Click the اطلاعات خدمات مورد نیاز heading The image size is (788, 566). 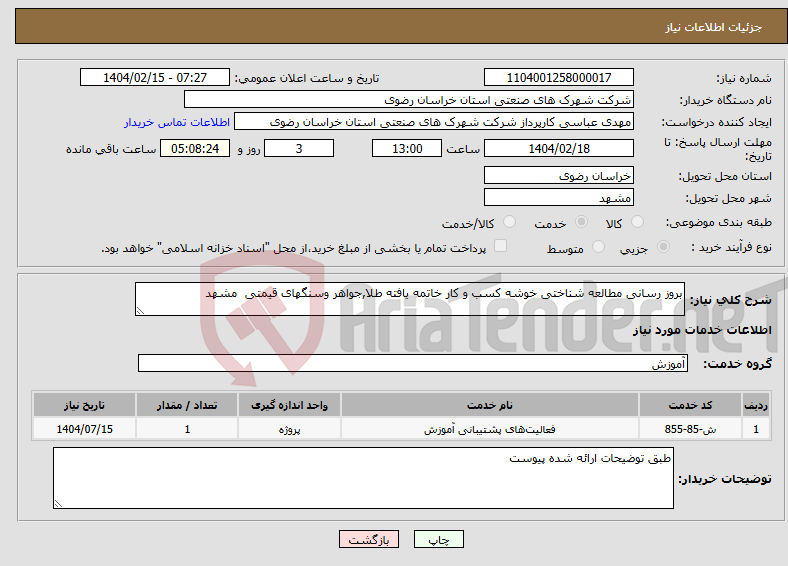pyautogui.click(x=702, y=330)
